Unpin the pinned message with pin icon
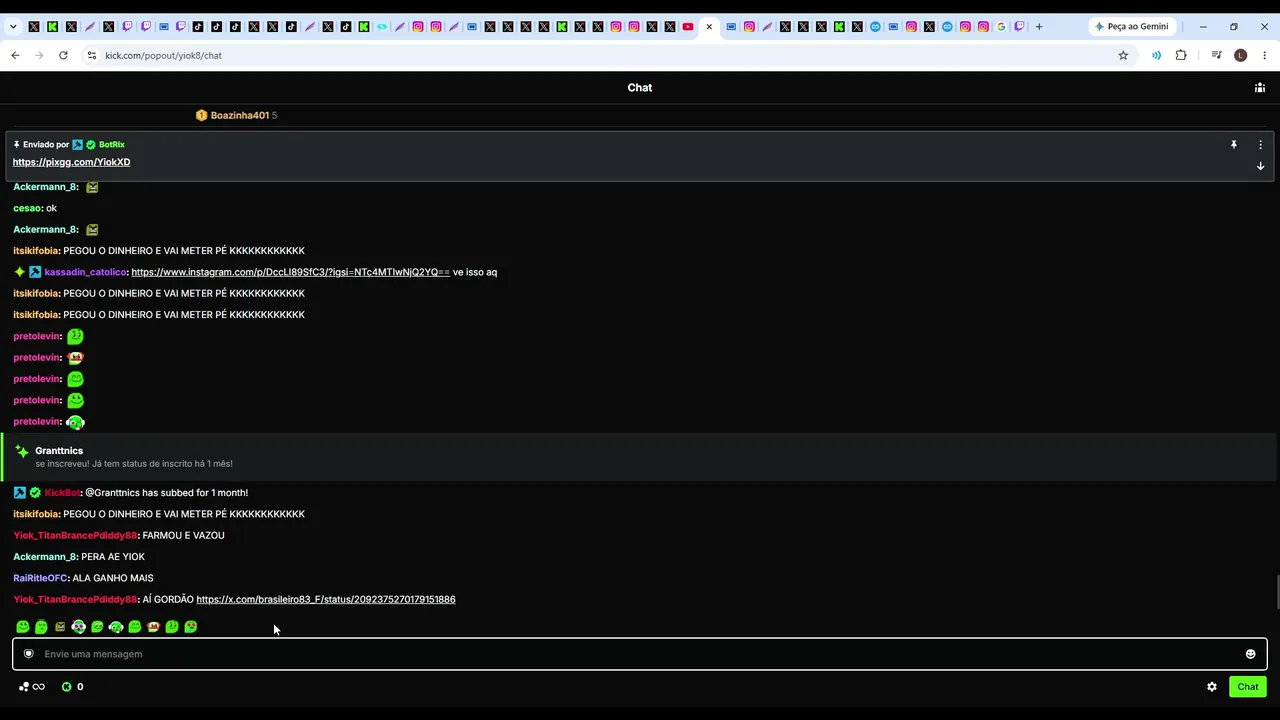This screenshot has width=1280, height=720. (x=1233, y=145)
